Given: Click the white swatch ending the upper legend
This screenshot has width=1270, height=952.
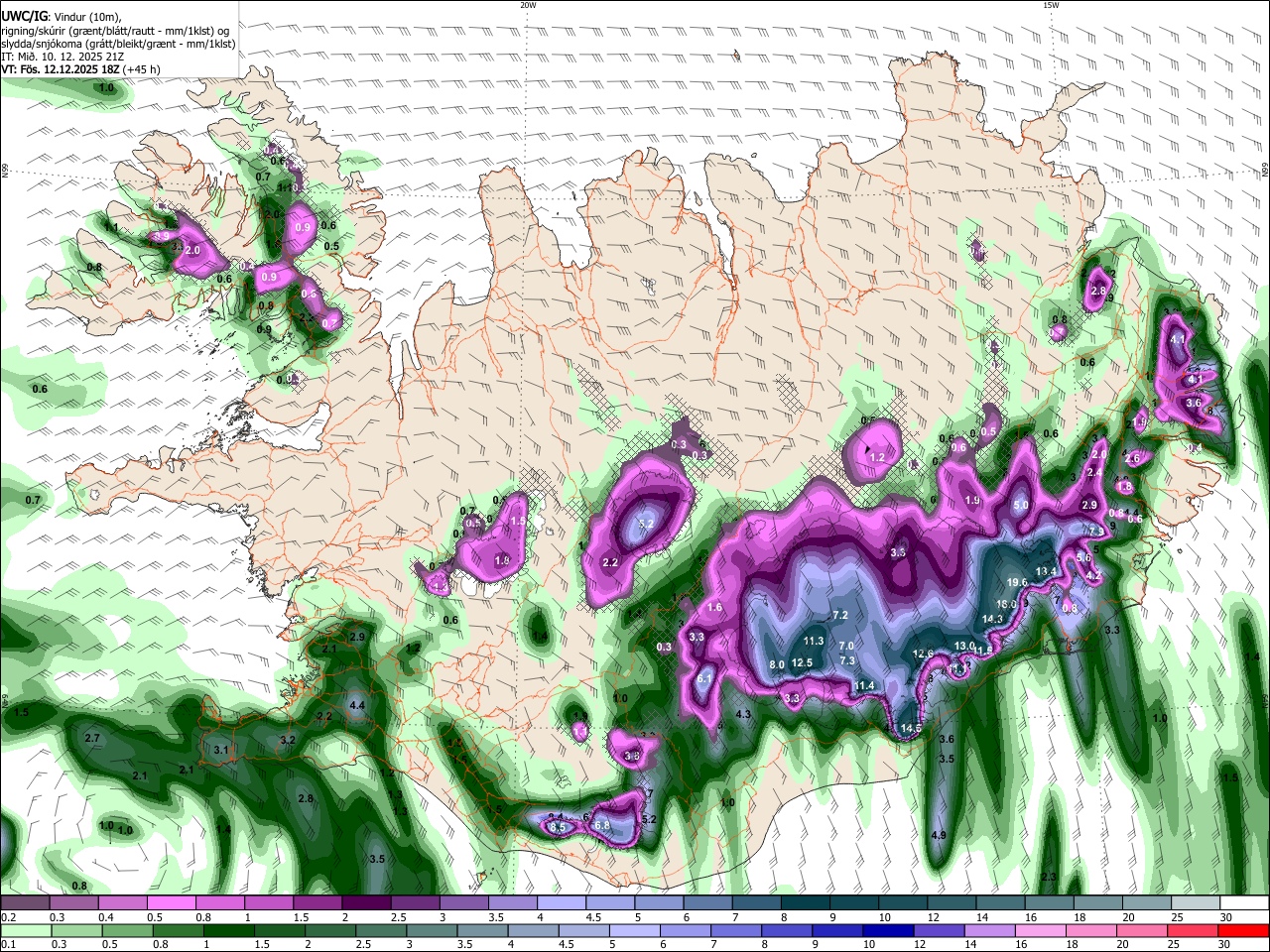Looking at the screenshot, I should click(1243, 903).
